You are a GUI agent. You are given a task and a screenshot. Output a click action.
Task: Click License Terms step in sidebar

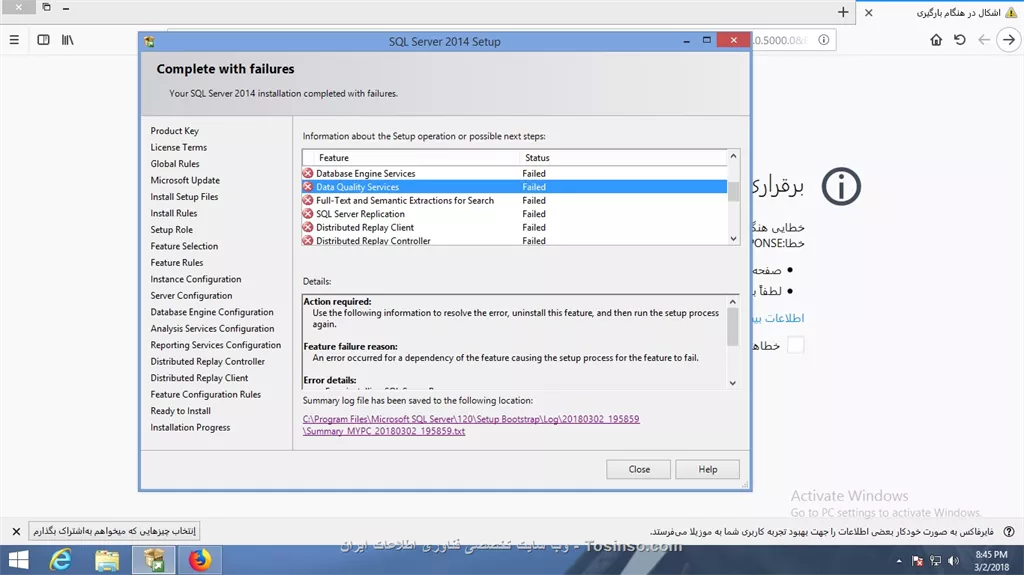coord(178,147)
